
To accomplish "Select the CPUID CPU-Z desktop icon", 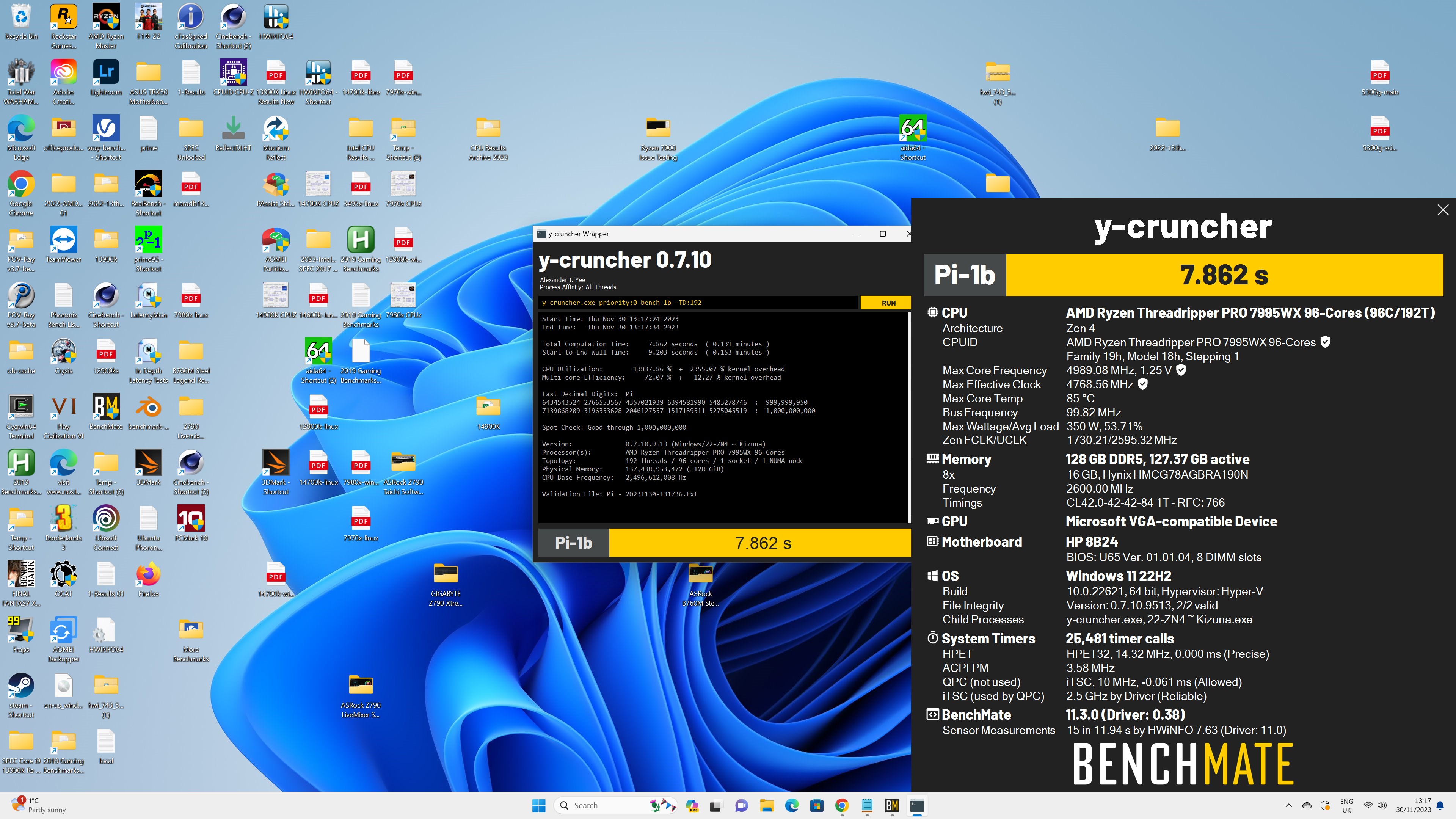I will tap(234, 77).
